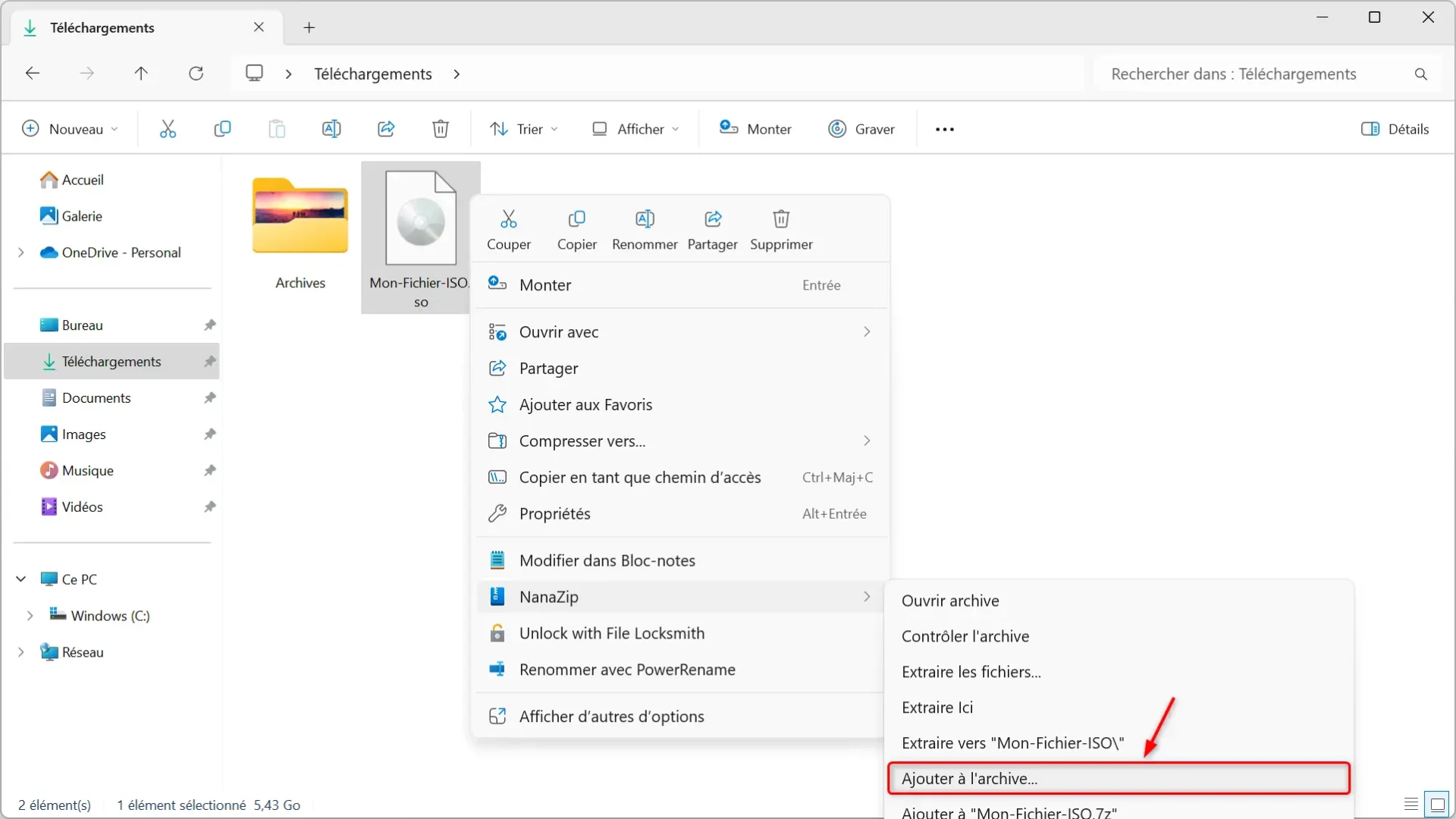Click the Share icon in toolbar
Screen dimensions: 1456x819
386,129
